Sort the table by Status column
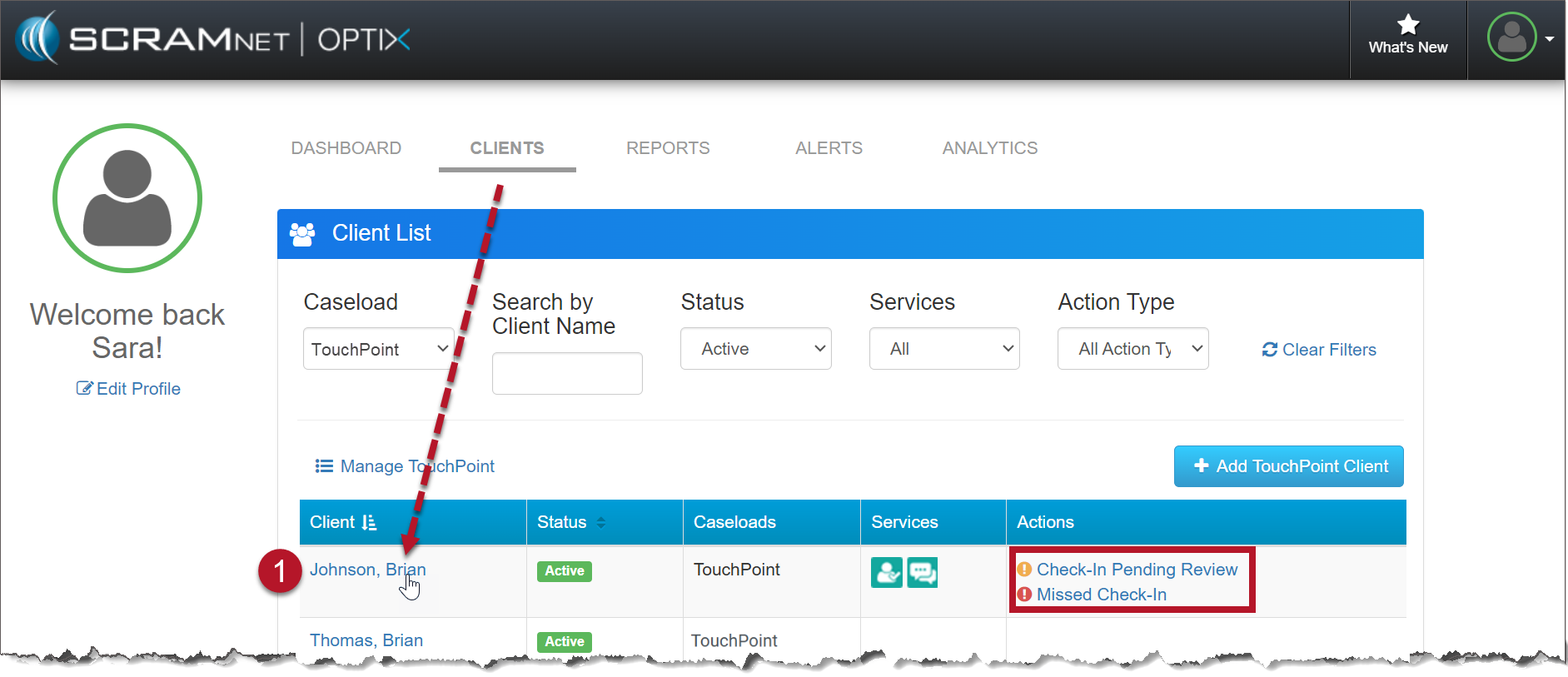Screen dimensions: 1568x677 [600, 522]
